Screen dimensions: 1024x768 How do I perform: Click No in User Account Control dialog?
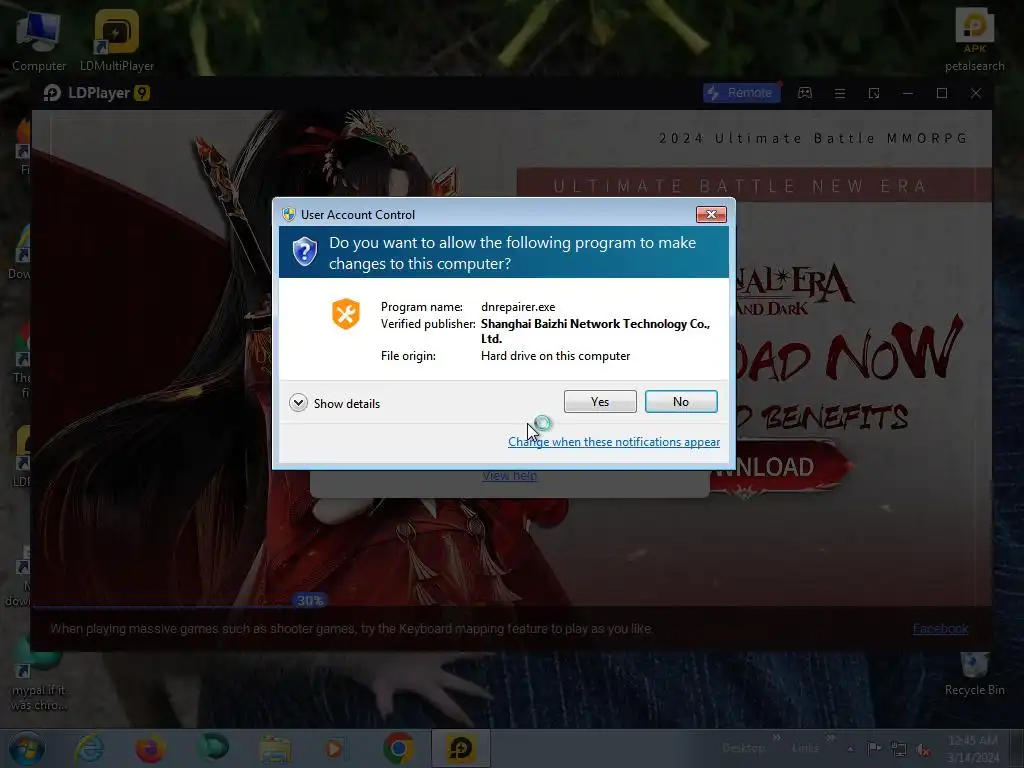point(680,402)
